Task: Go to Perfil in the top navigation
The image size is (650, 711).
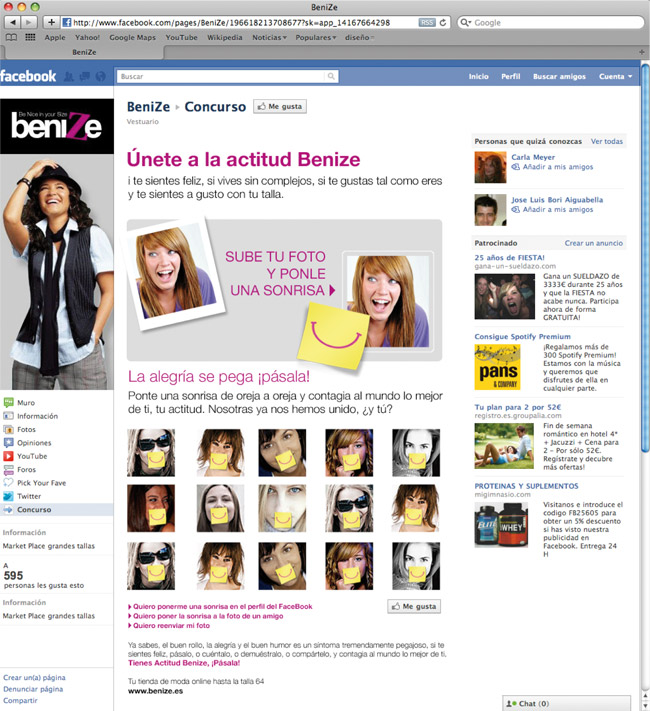Action: coord(510,76)
